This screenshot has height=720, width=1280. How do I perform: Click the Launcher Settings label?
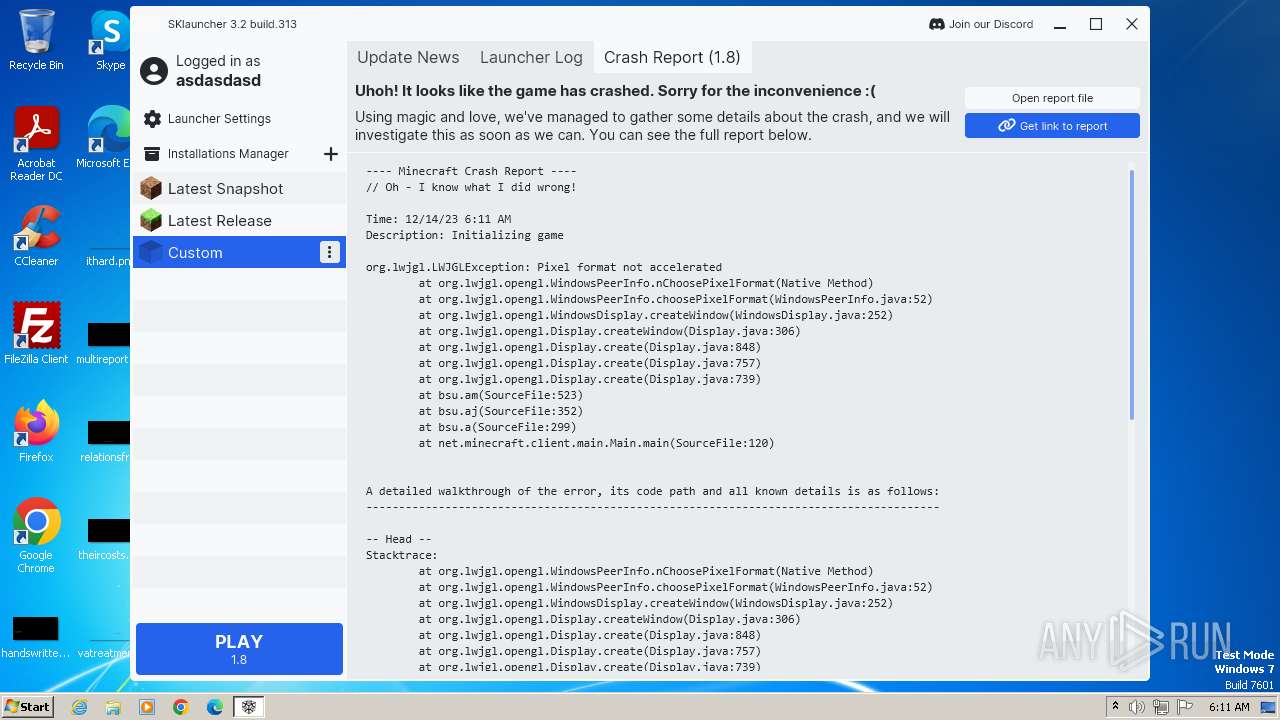point(219,119)
